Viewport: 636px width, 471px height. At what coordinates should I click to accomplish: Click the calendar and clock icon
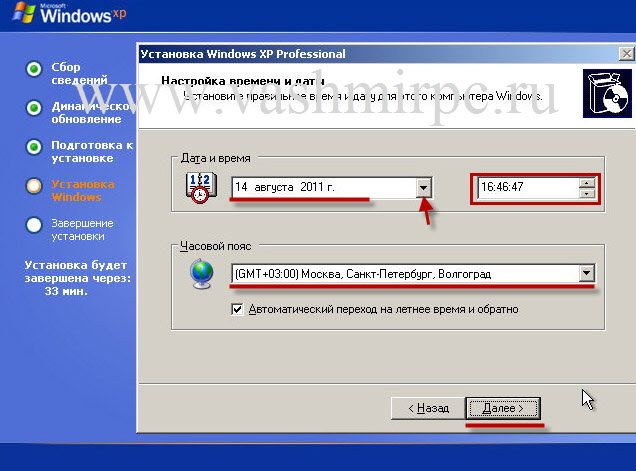click(x=201, y=187)
